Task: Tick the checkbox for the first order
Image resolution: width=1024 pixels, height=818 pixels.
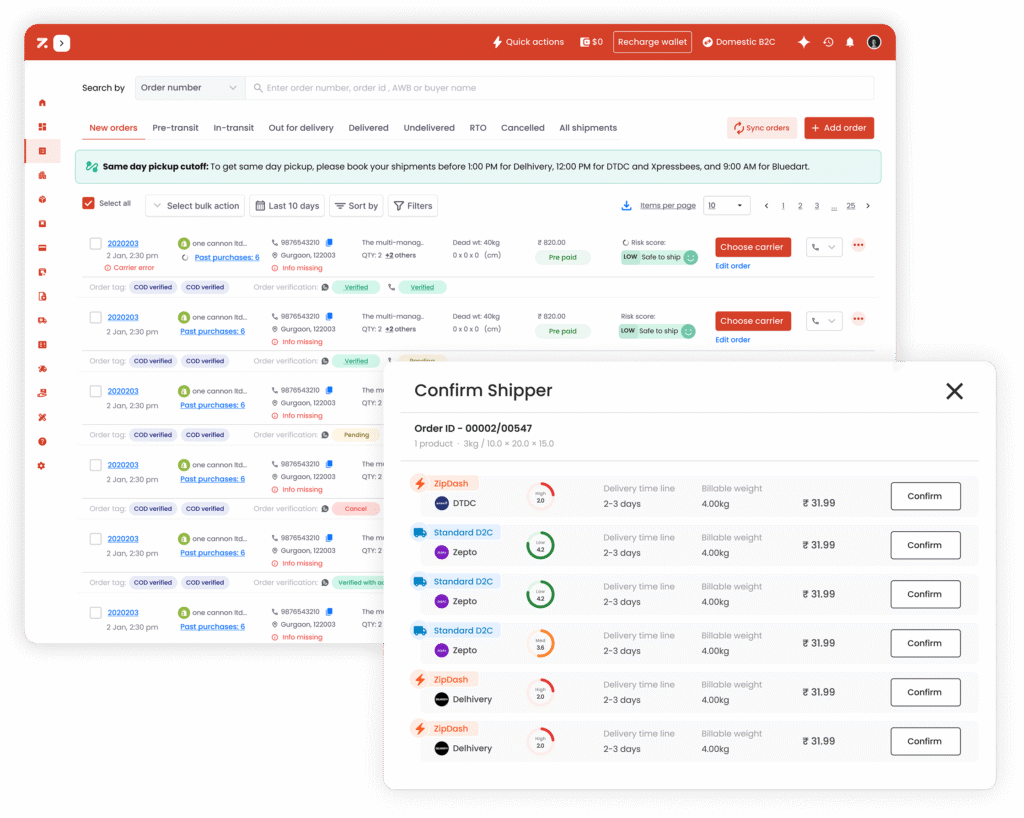Action: pos(96,243)
